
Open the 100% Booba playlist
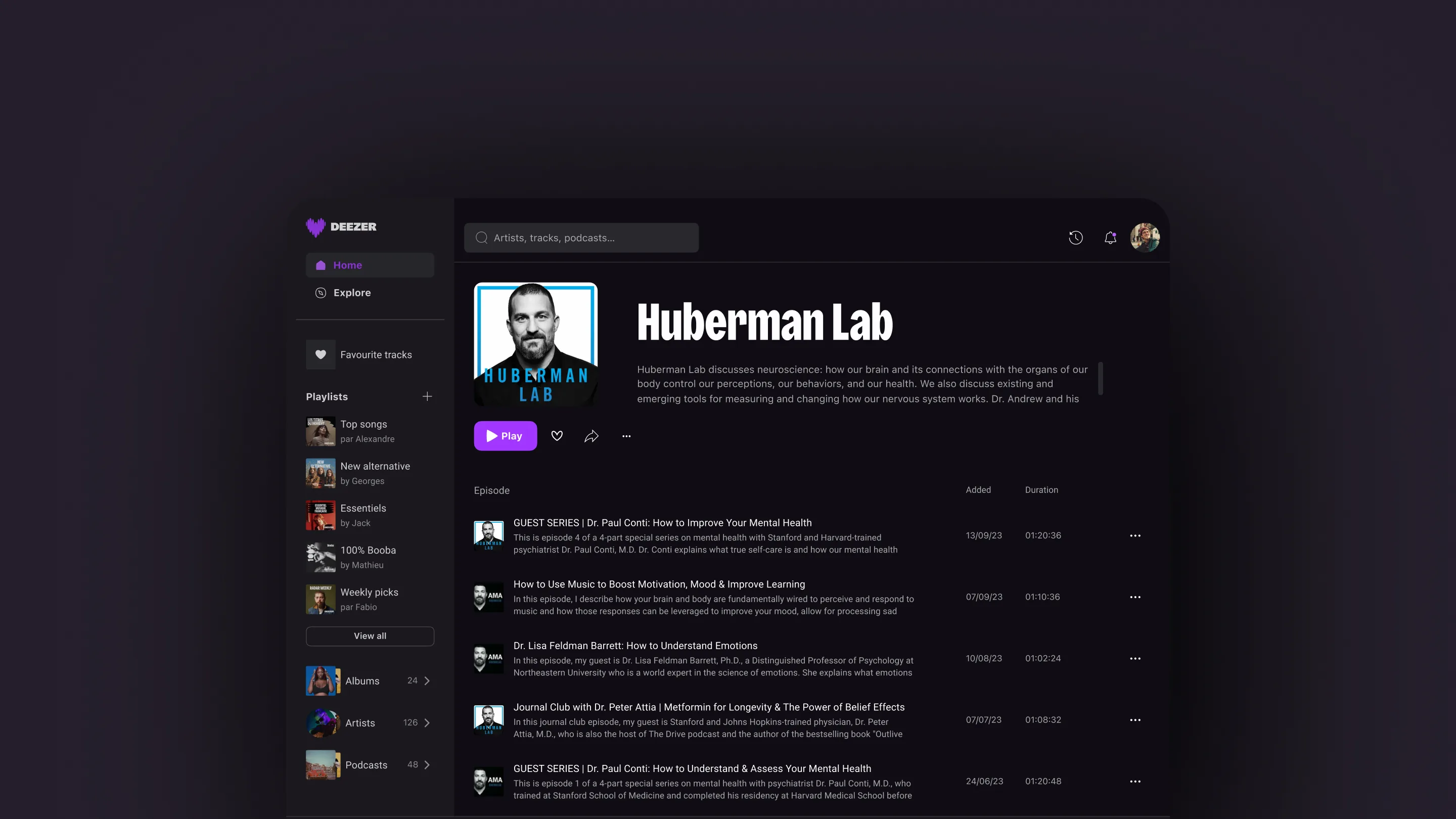[370, 557]
